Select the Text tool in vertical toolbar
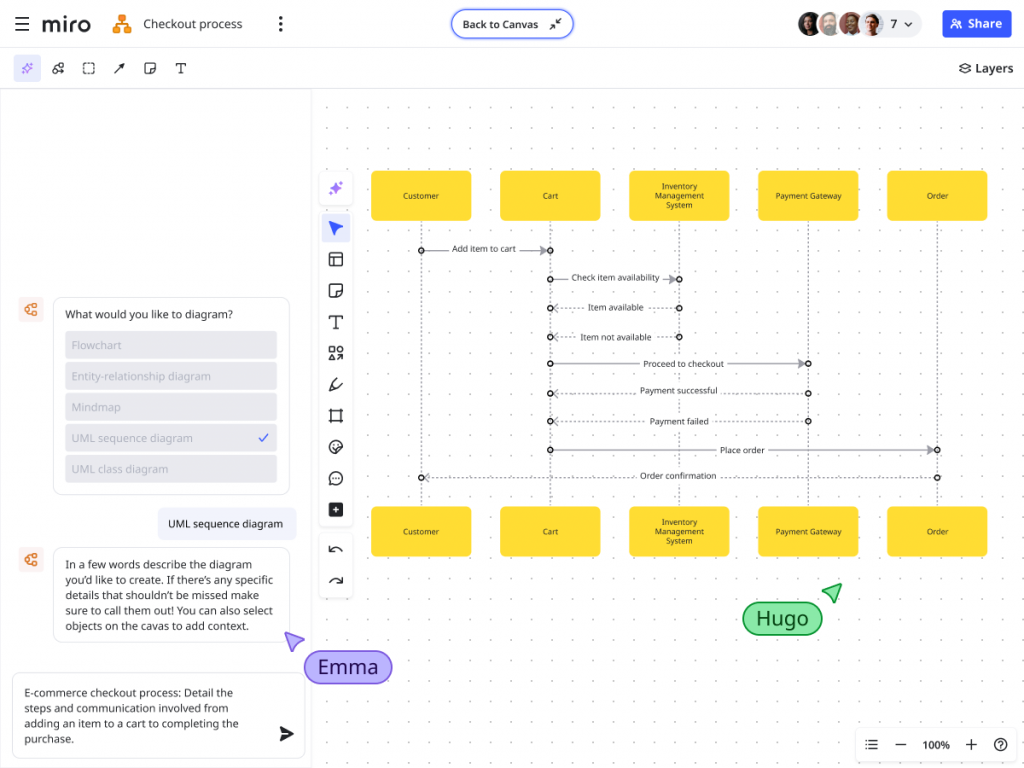This screenshot has width=1024, height=768. tap(336, 322)
